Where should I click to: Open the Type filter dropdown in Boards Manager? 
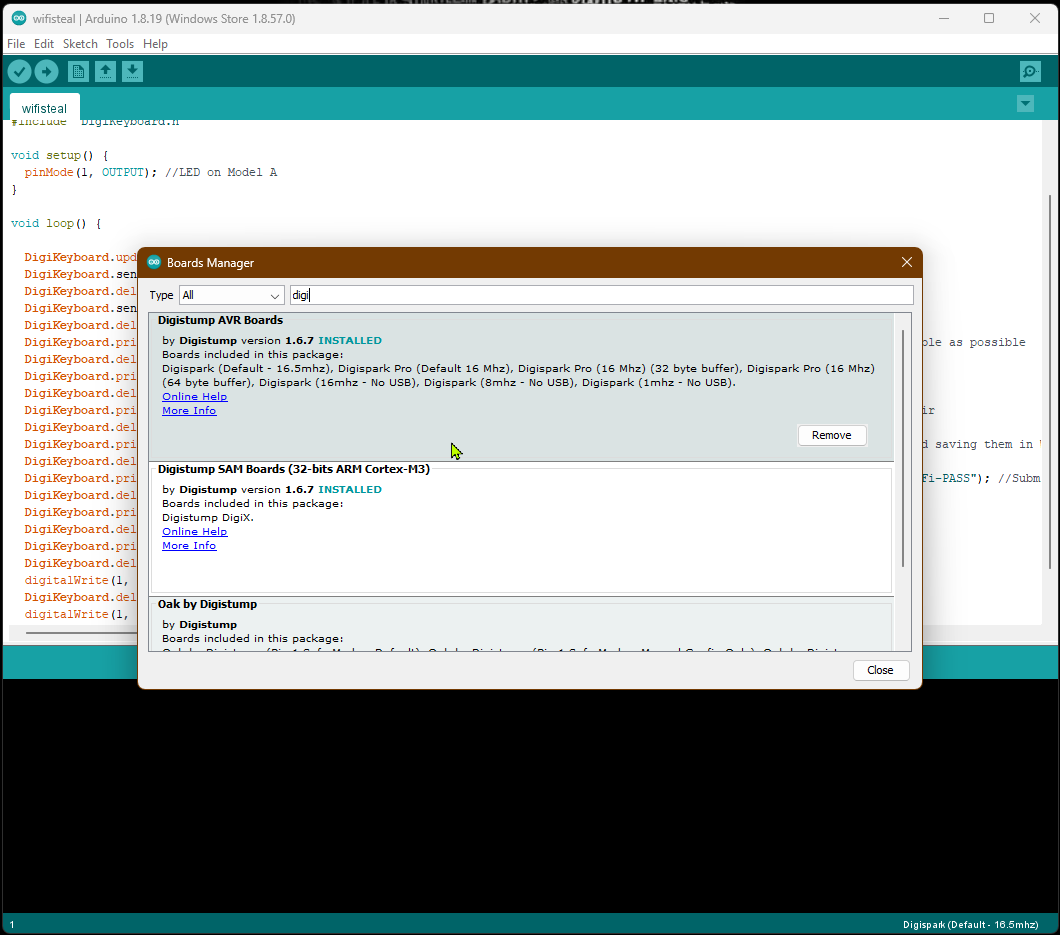231,295
